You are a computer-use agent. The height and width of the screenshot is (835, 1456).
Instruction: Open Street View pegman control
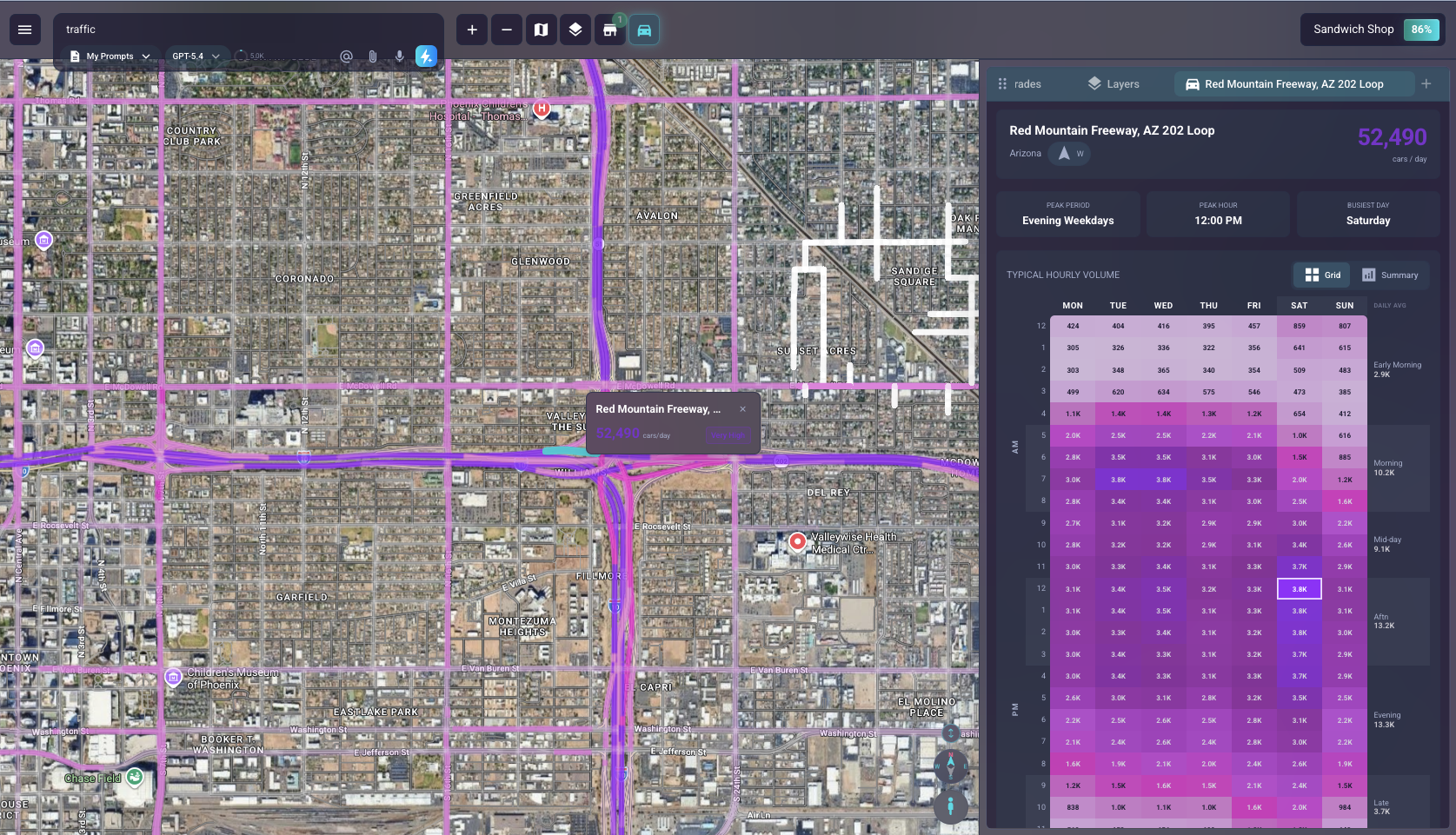950,806
